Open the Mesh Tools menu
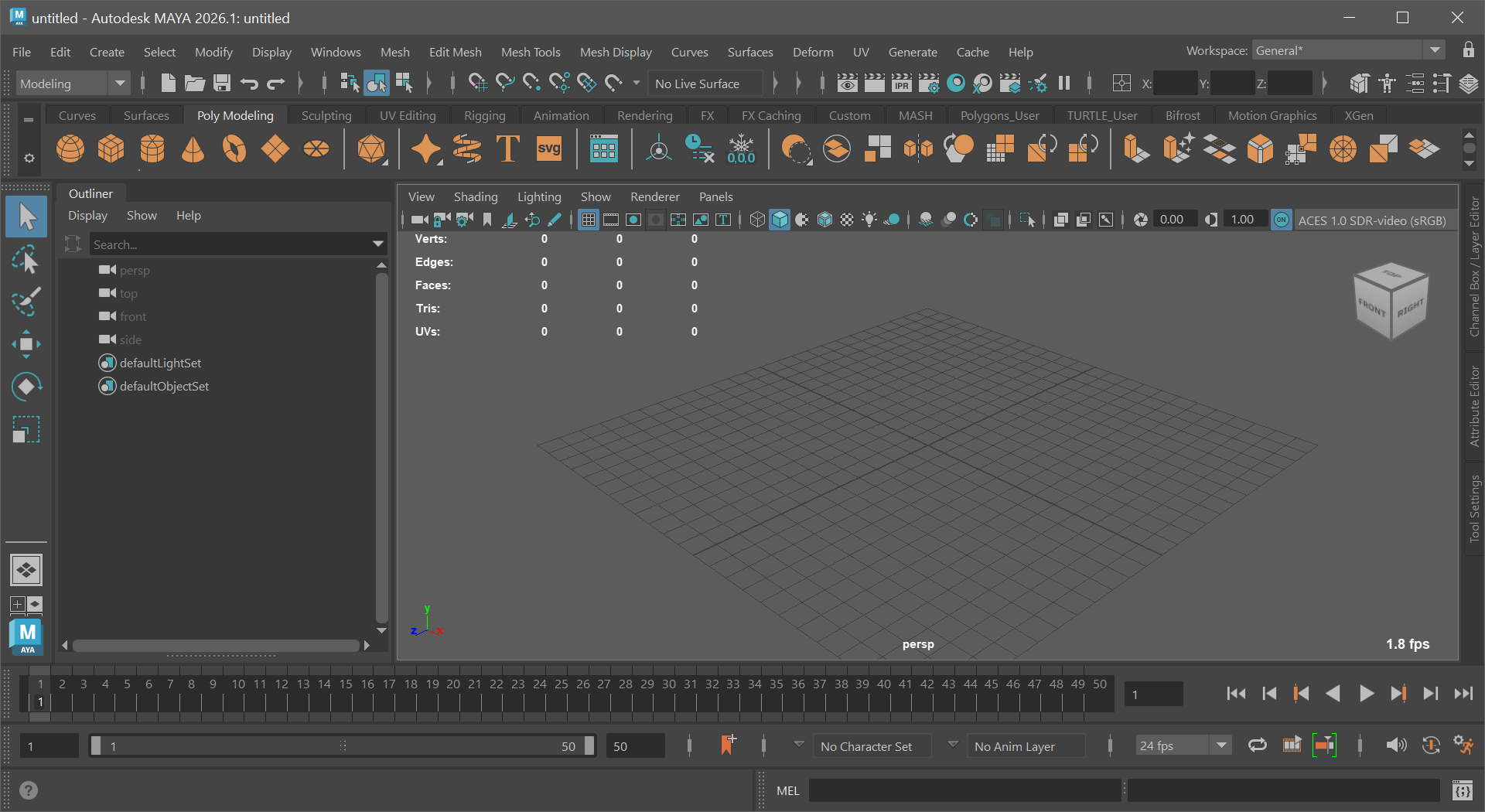1485x812 pixels. pos(530,52)
